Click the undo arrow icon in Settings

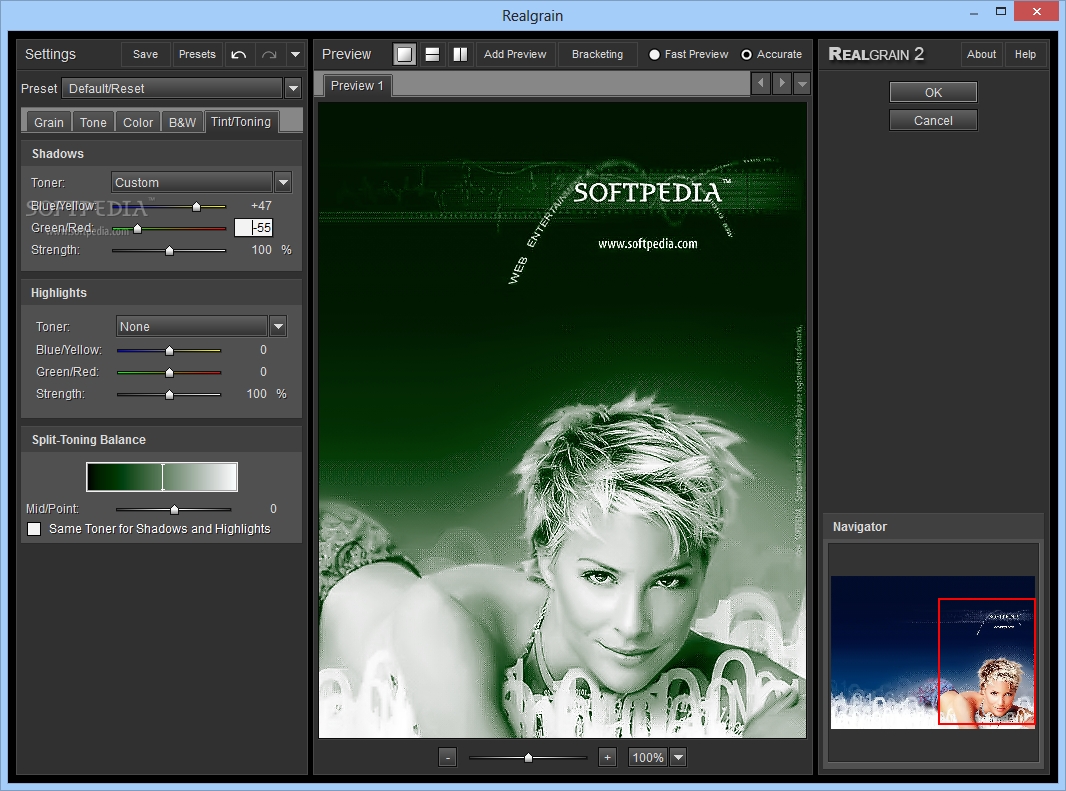(239, 54)
